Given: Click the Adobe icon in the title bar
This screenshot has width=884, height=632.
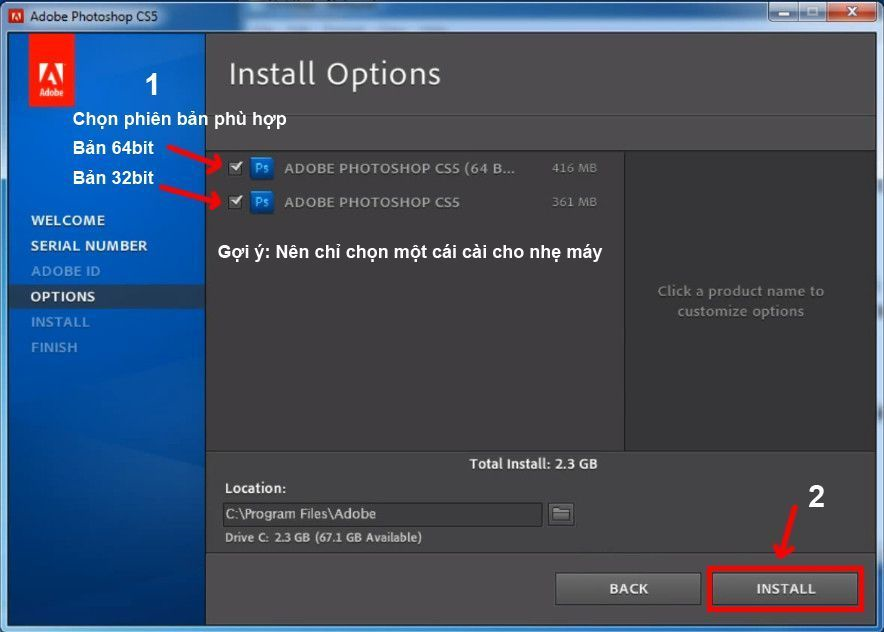Looking at the screenshot, I should (x=16, y=16).
